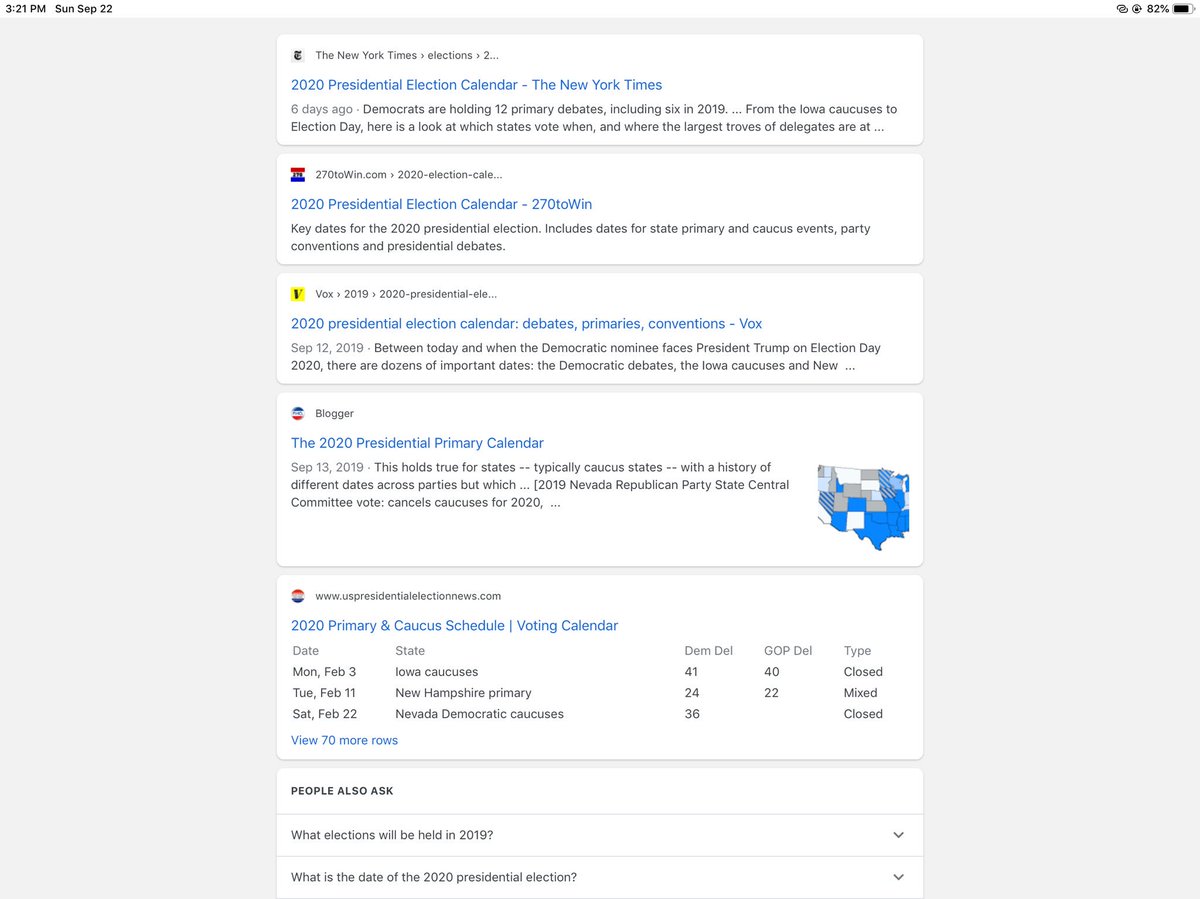Click the 'Mon, Feb 3' date cell
1200x899 pixels.
pyautogui.click(x=324, y=672)
